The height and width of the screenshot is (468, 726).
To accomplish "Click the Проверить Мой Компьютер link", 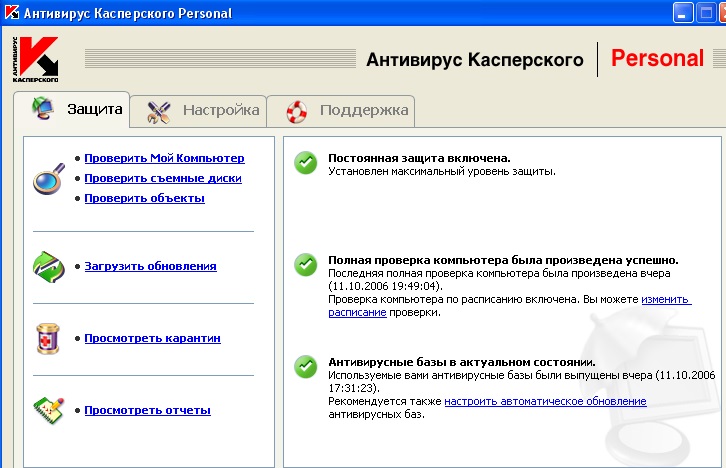I will (x=164, y=158).
